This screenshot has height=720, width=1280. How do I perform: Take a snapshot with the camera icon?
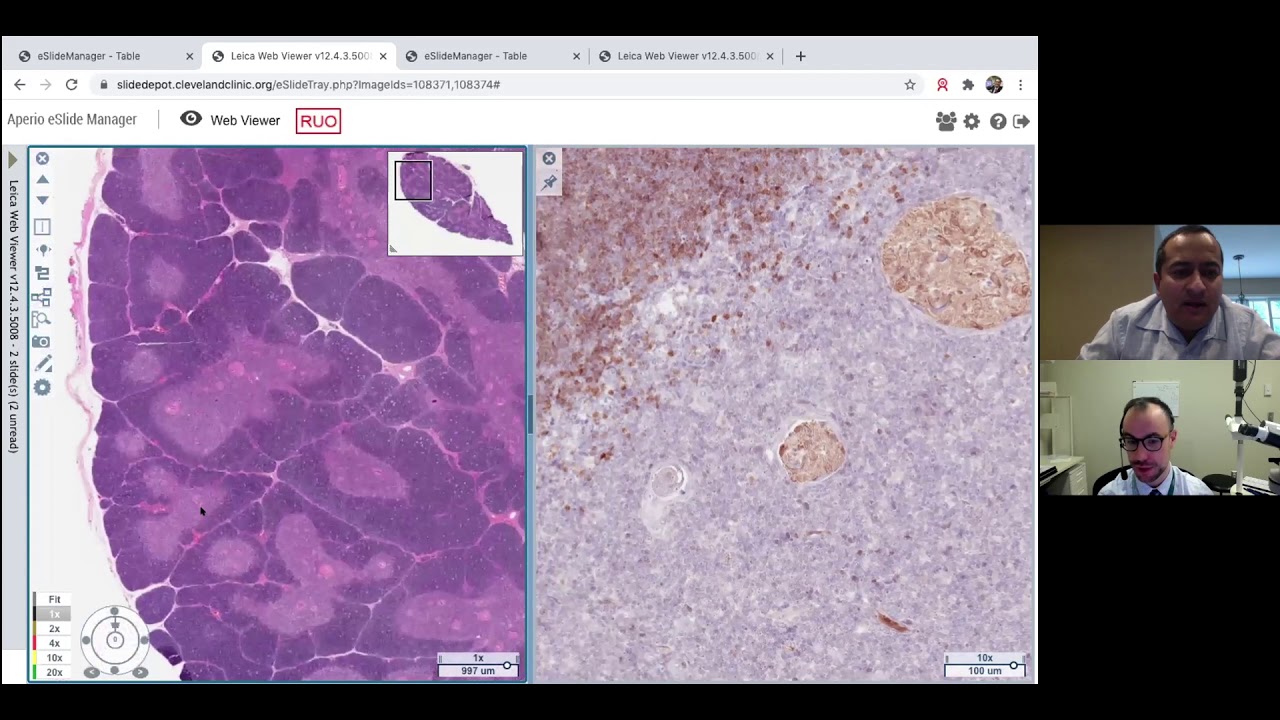pos(42,342)
